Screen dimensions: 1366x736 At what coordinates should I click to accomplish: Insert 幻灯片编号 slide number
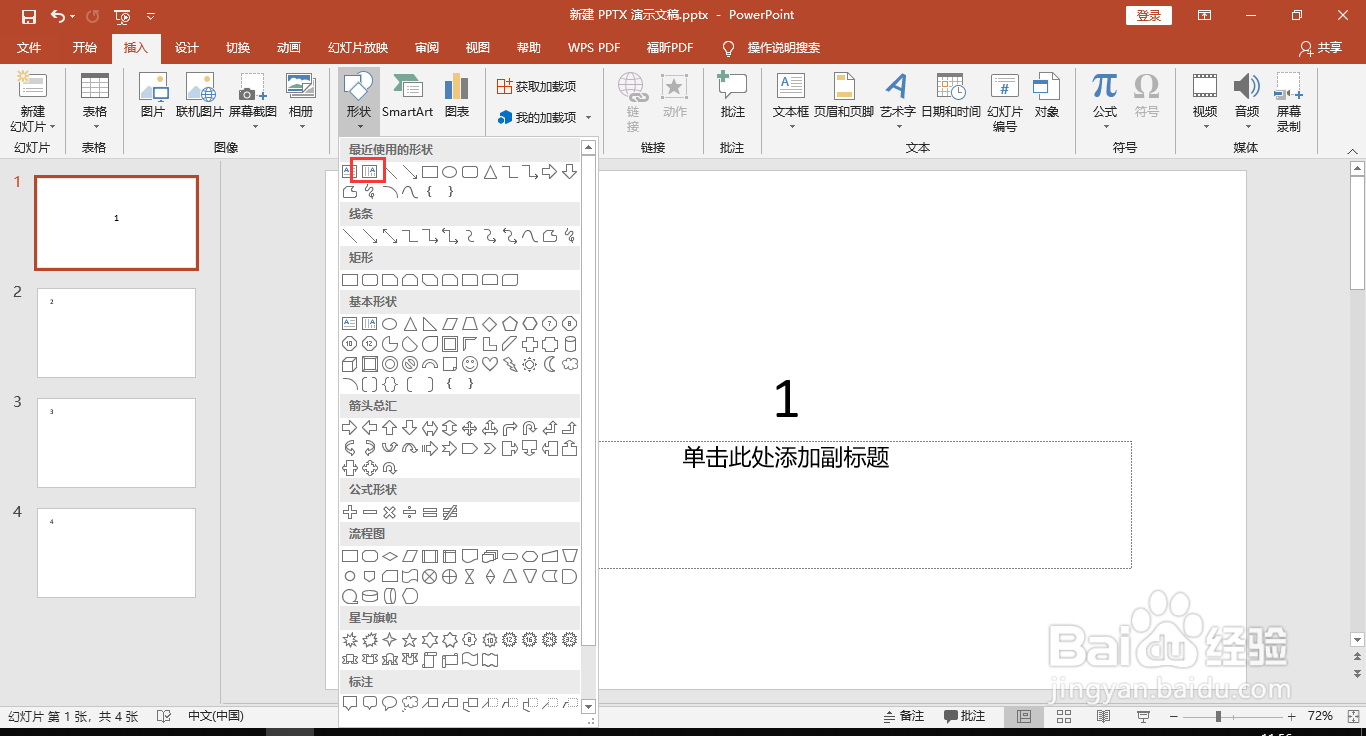point(1005,103)
